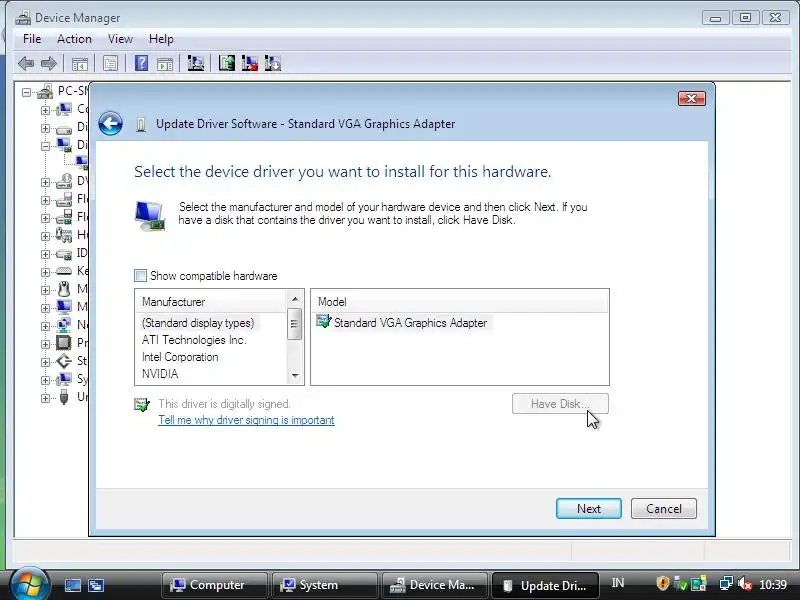Open Properties from the toolbar icon
Screen dimensions: 800x600
tap(110, 64)
